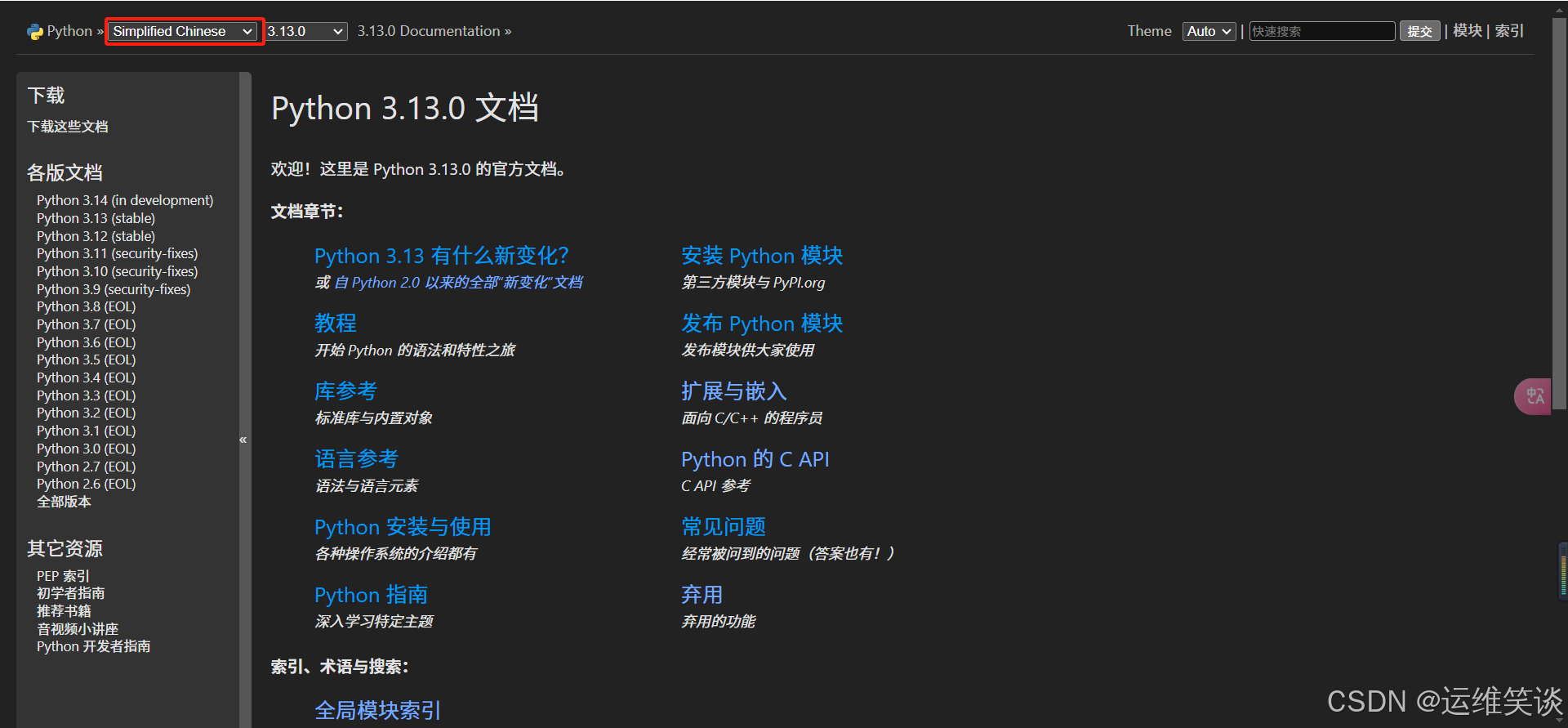This screenshot has width=1568, height=728.
Task: Open Python 3.13 有什么新变化? chapter
Action: click(x=442, y=256)
